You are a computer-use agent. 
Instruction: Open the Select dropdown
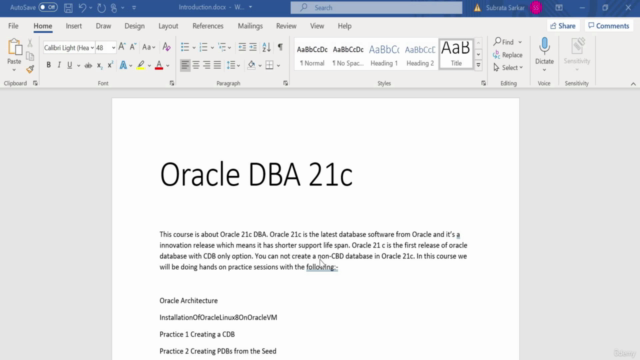point(508,67)
